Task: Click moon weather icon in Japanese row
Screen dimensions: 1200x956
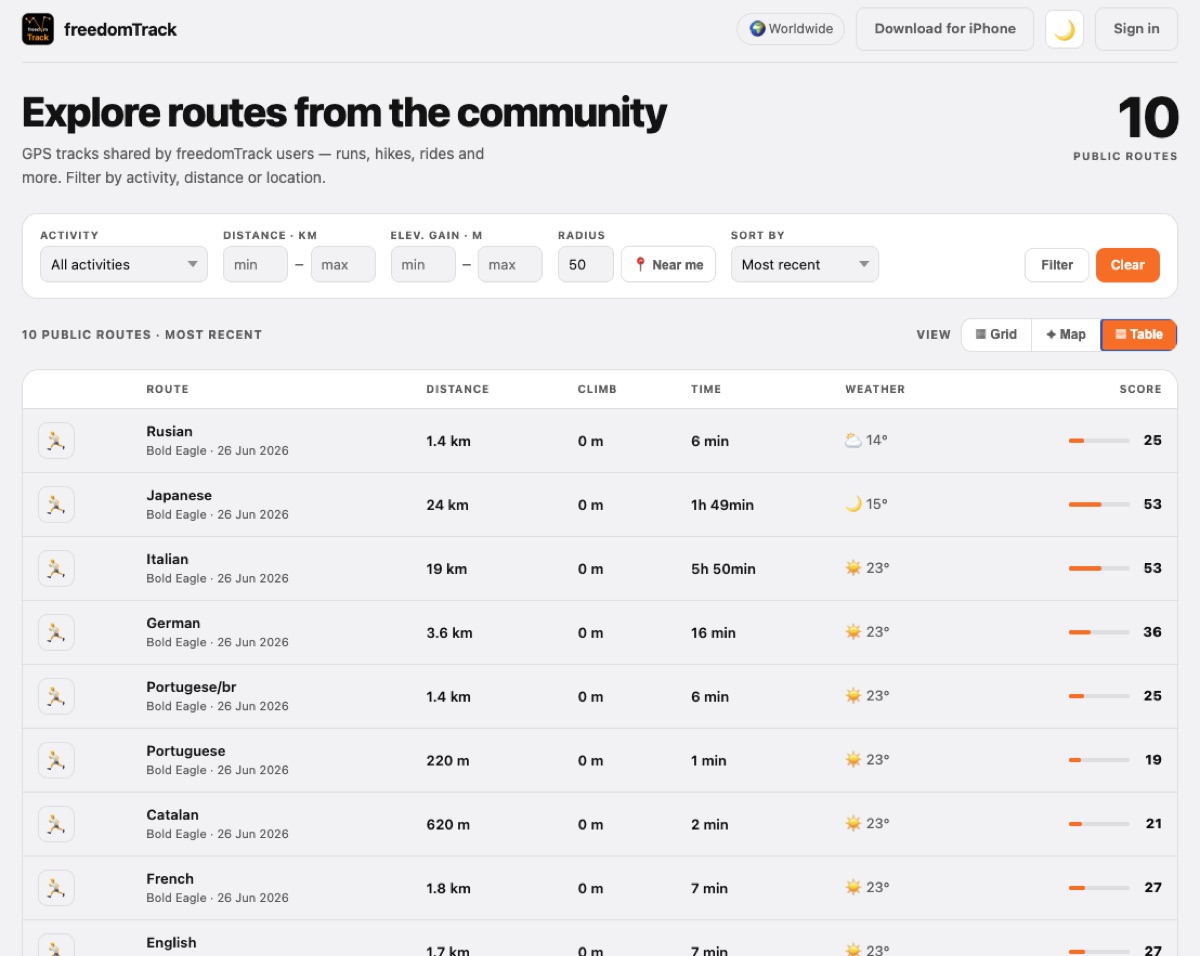Action: [853, 504]
